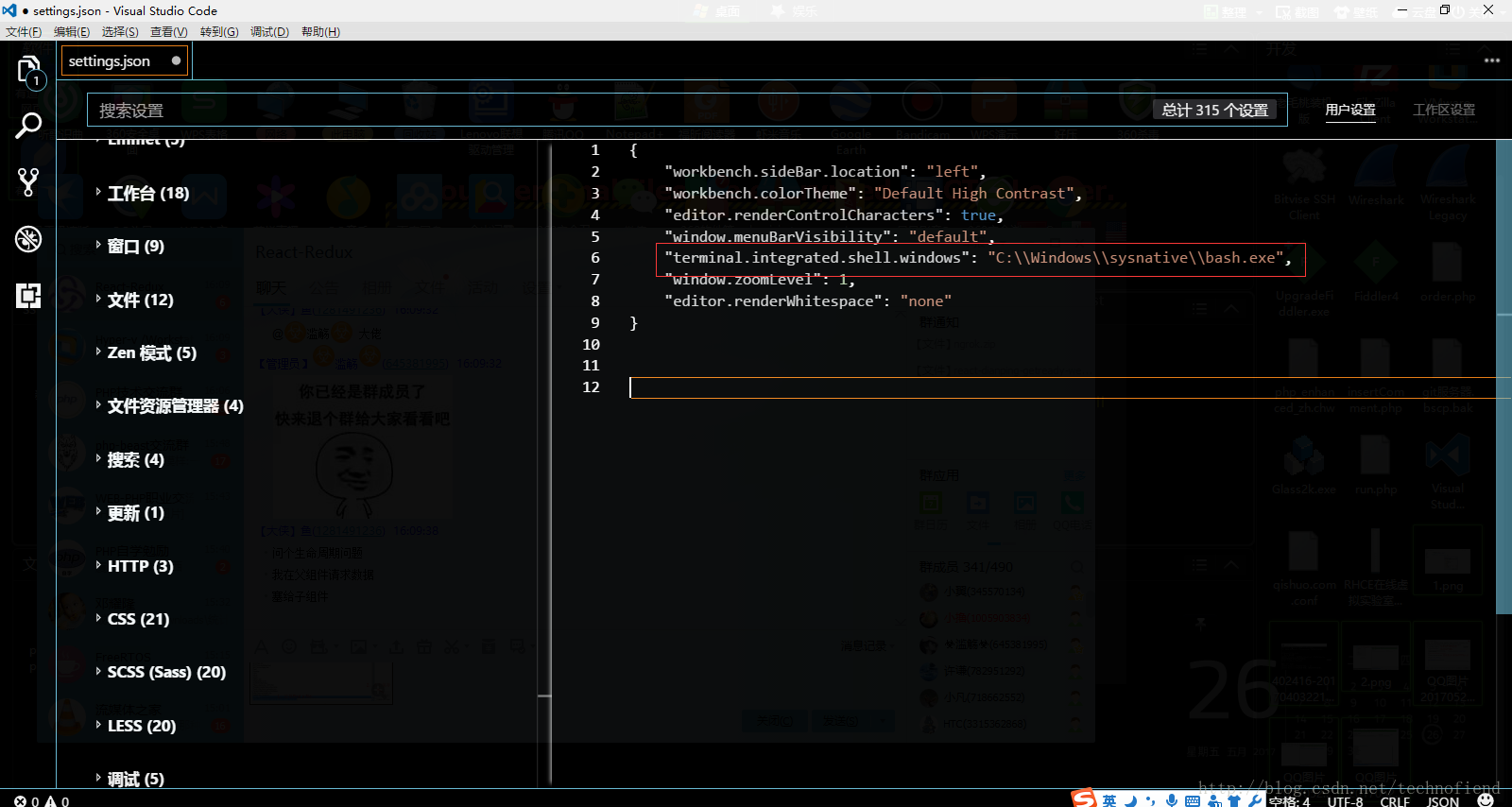The height and width of the screenshot is (807, 1512).
Task: Expand the 更新 (1) settings group
Action: click(x=129, y=512)
